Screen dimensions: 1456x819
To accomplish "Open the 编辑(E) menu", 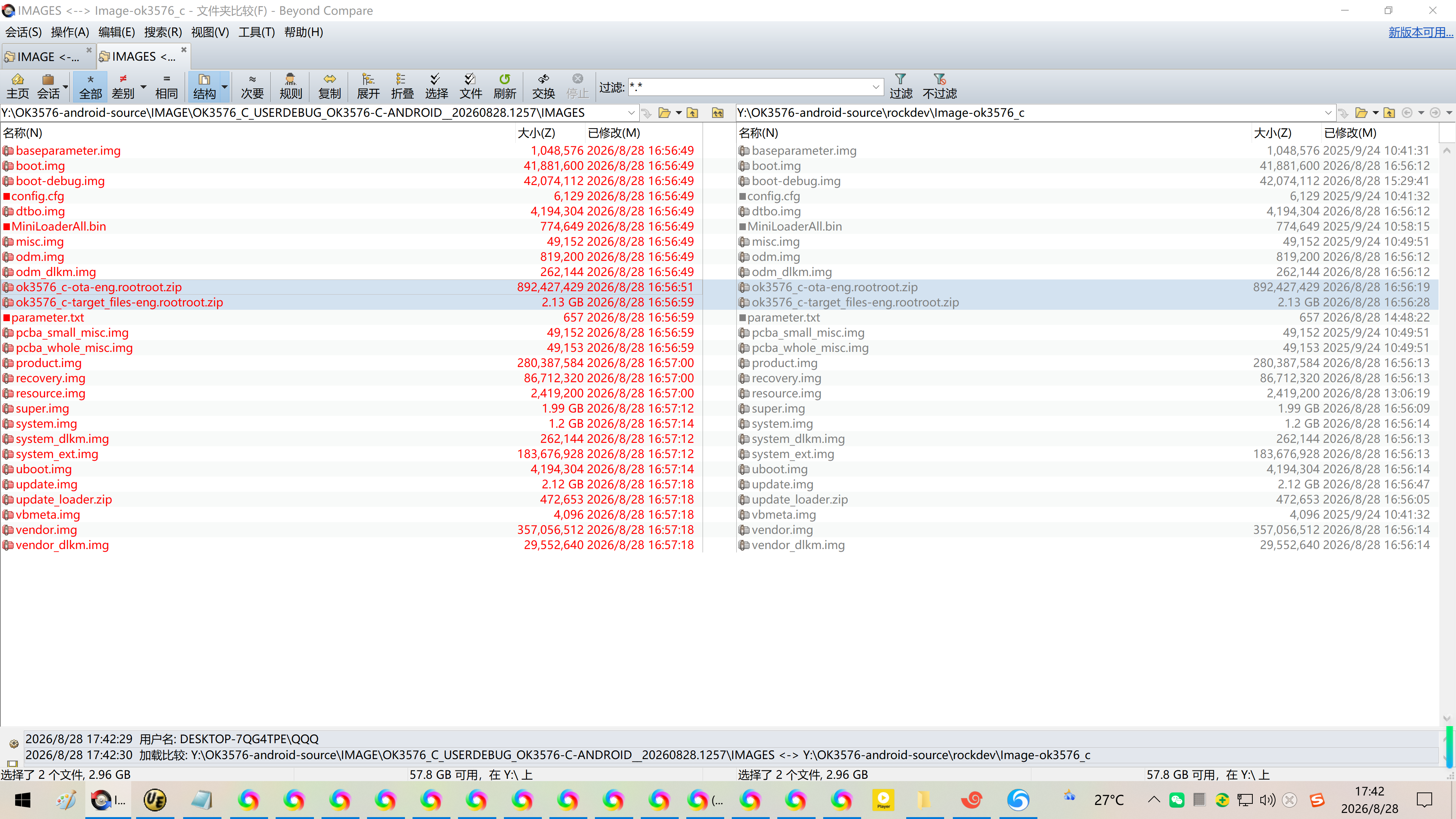I will pyautogui.click(x=116, y=32).
